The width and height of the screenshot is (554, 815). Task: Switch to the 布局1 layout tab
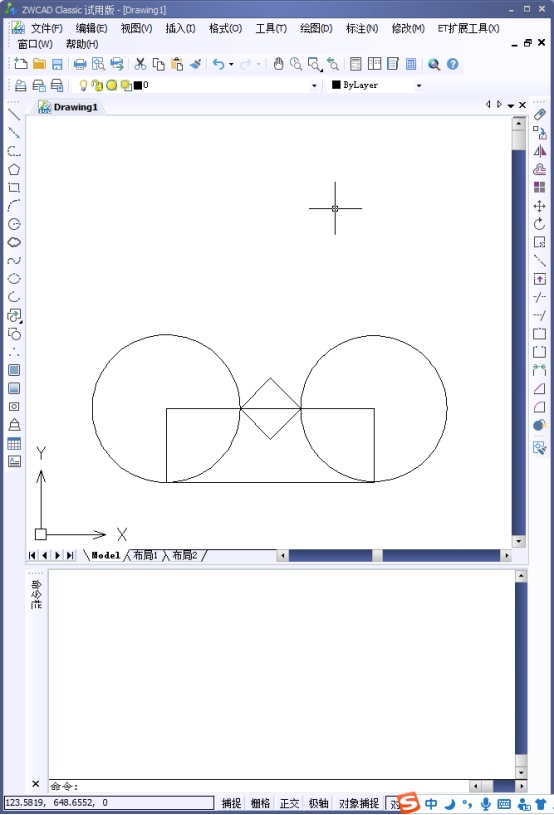(146, 555)
